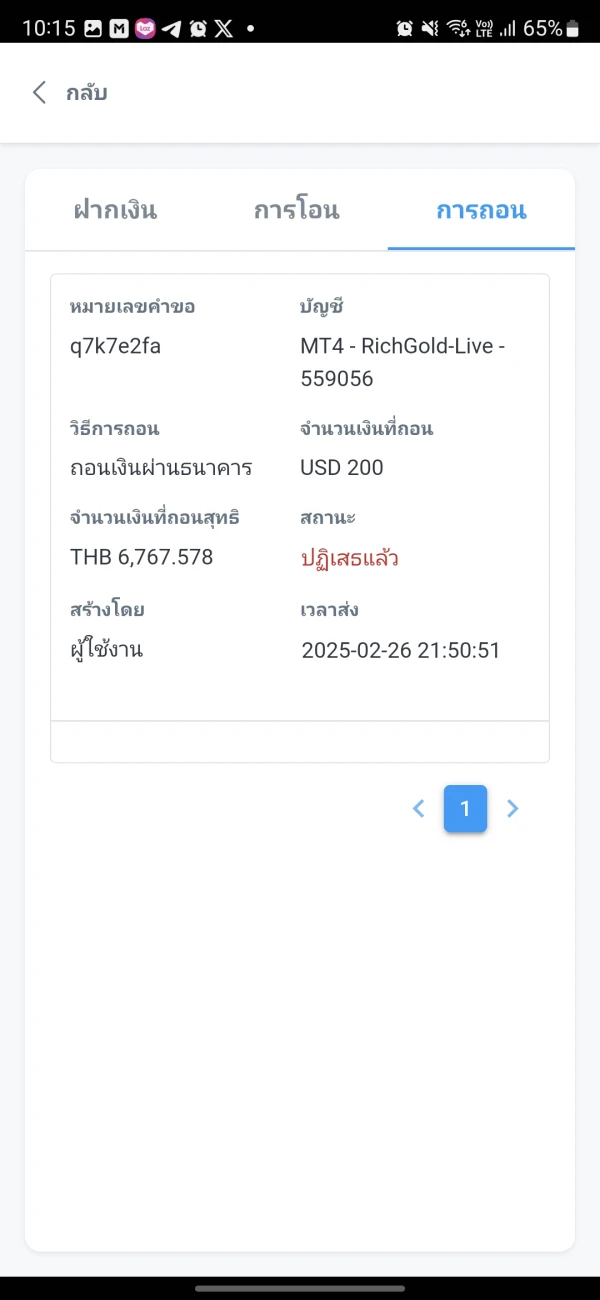The width and height of the screenshot is (600, 1300).
Task: Tap the MT4 RichGold-Live account text
Action: pos(403,362)
